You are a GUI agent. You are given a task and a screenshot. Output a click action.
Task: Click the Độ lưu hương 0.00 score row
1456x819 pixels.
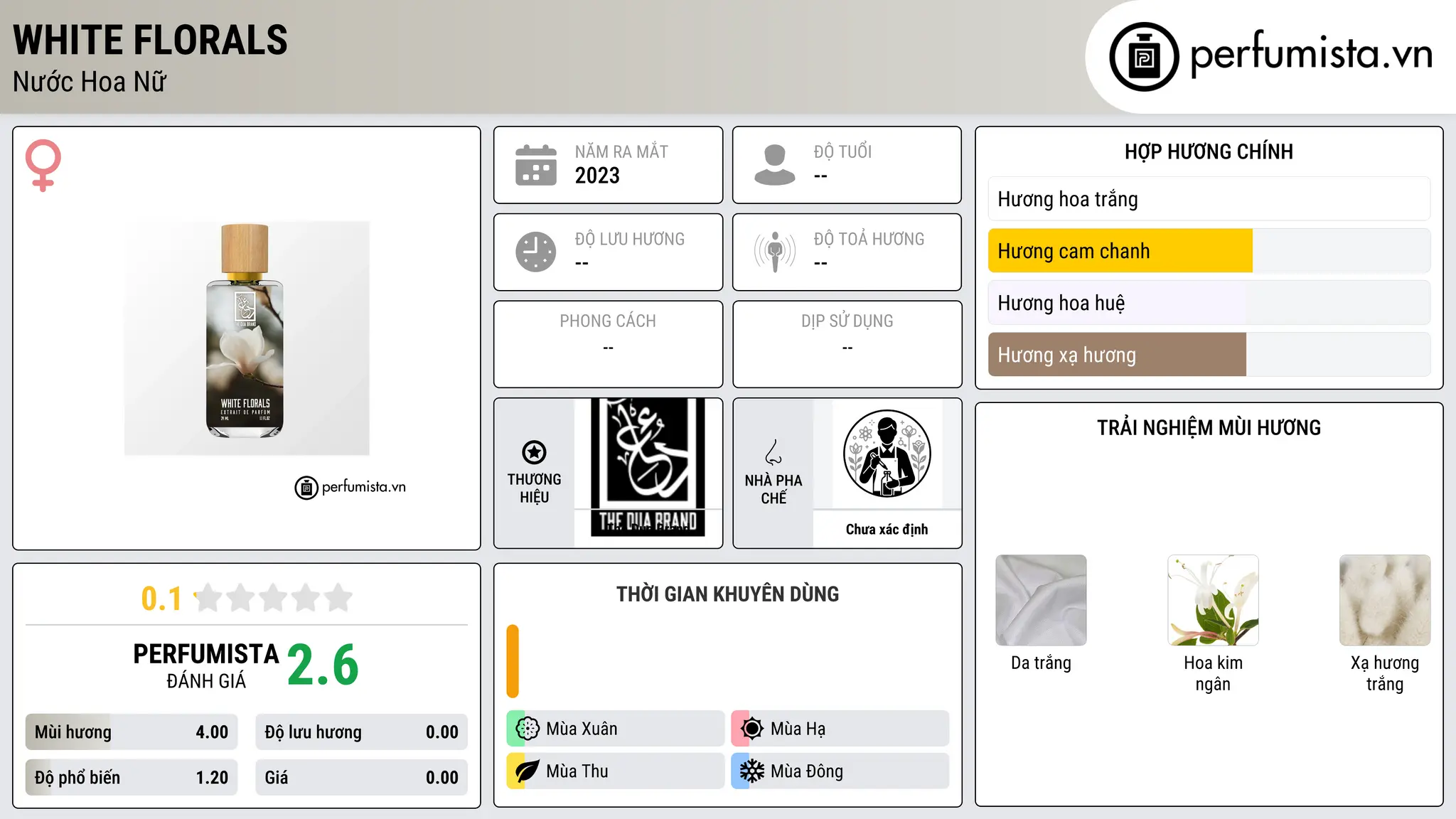point(362,732)
